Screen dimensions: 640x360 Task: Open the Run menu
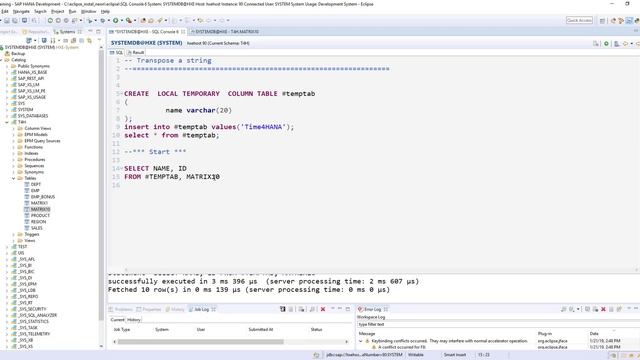pyautogui.click(x=72, y=11)
